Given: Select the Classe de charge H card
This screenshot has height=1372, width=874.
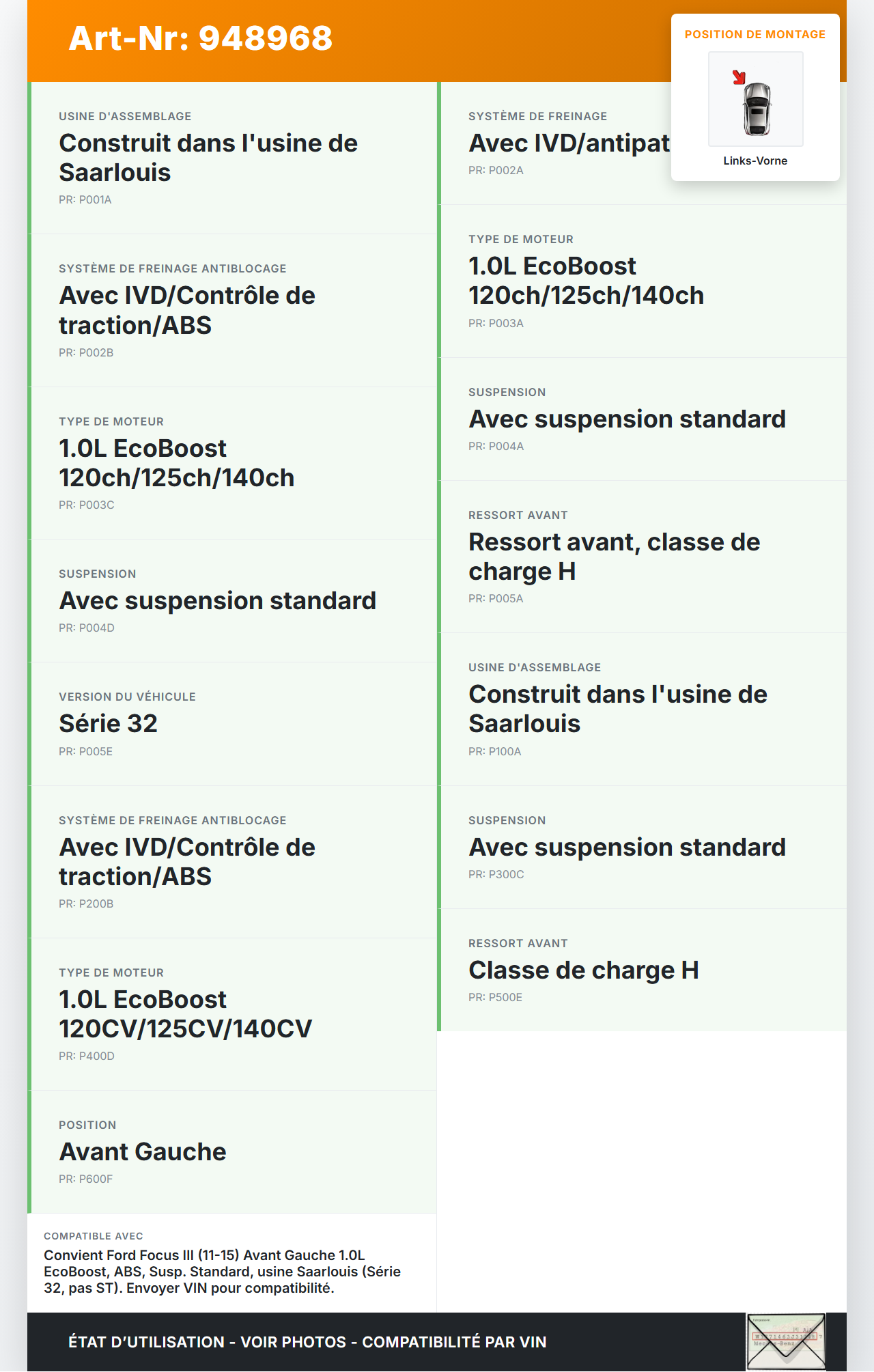Looking at the screenshot, I should click(x=642, y=970).
